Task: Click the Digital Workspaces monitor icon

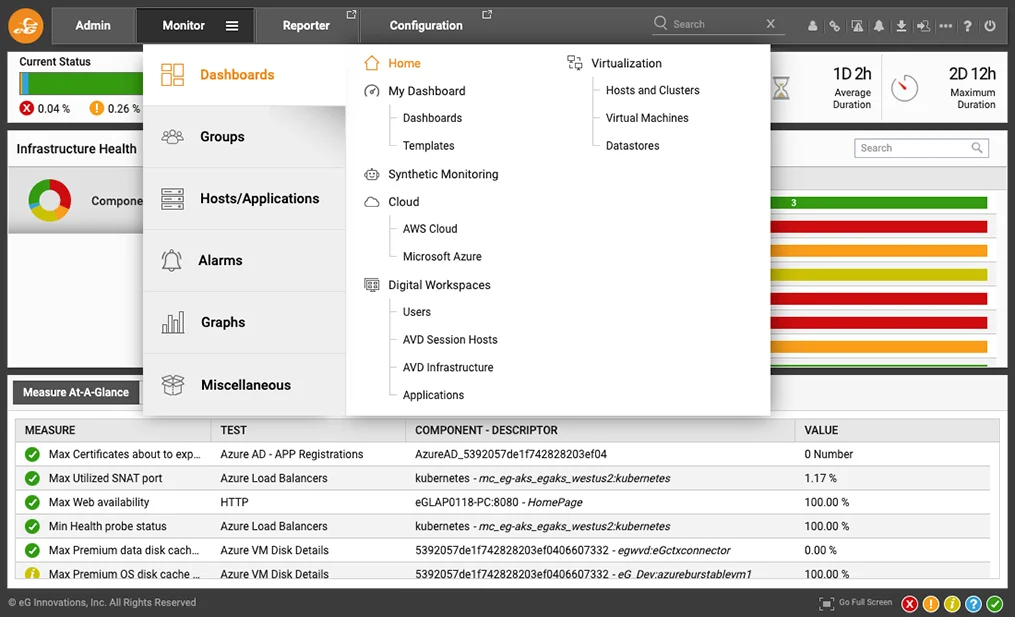Action: [372, 285]
